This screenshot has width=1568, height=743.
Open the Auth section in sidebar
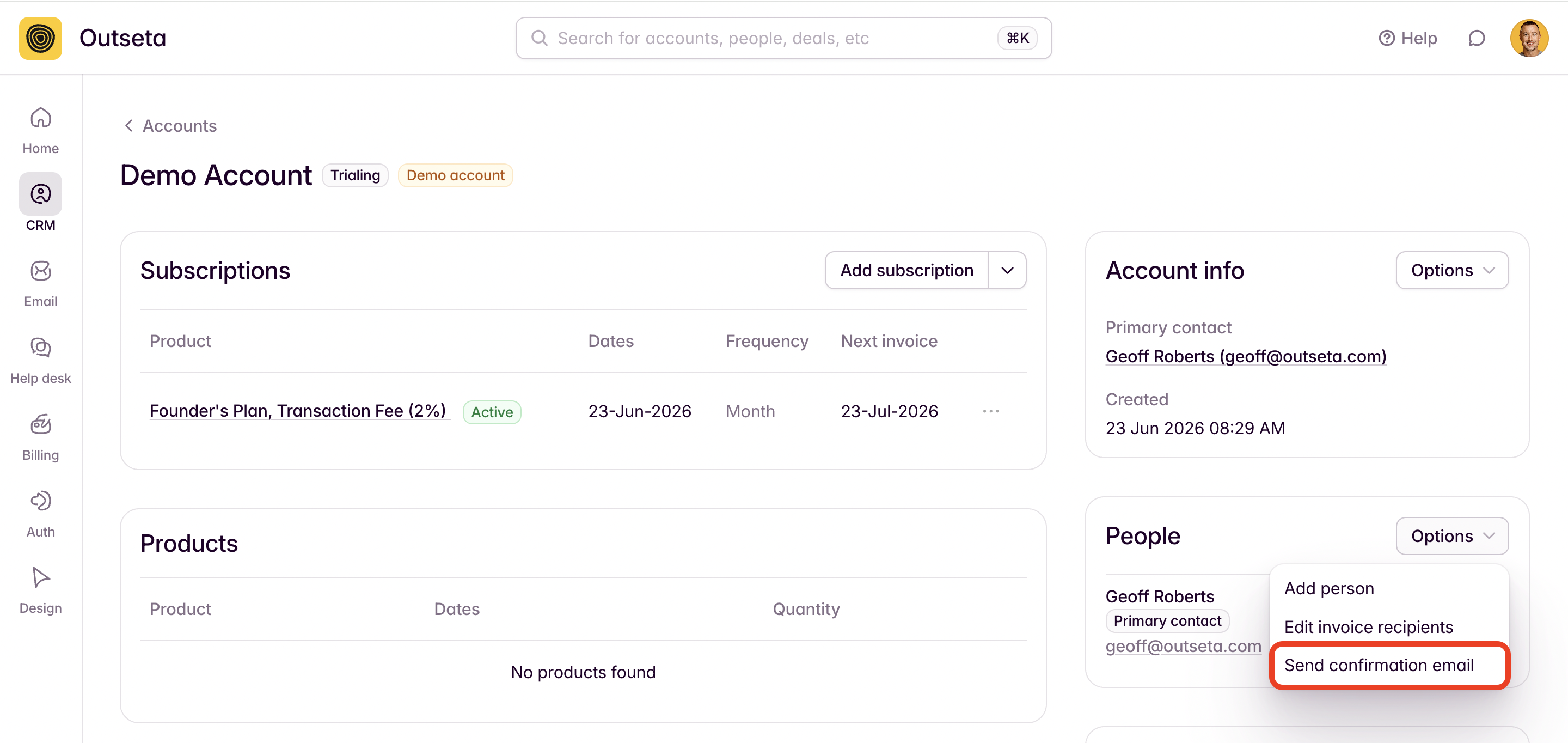pyautogui.click(x=40, y=514)
